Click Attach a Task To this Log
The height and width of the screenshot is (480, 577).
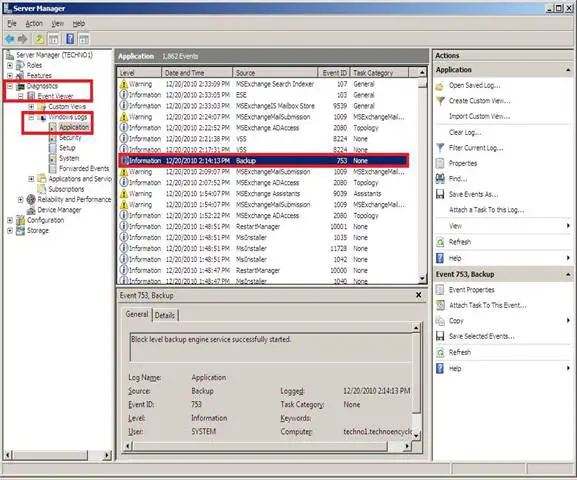click(x=486, y=210)
